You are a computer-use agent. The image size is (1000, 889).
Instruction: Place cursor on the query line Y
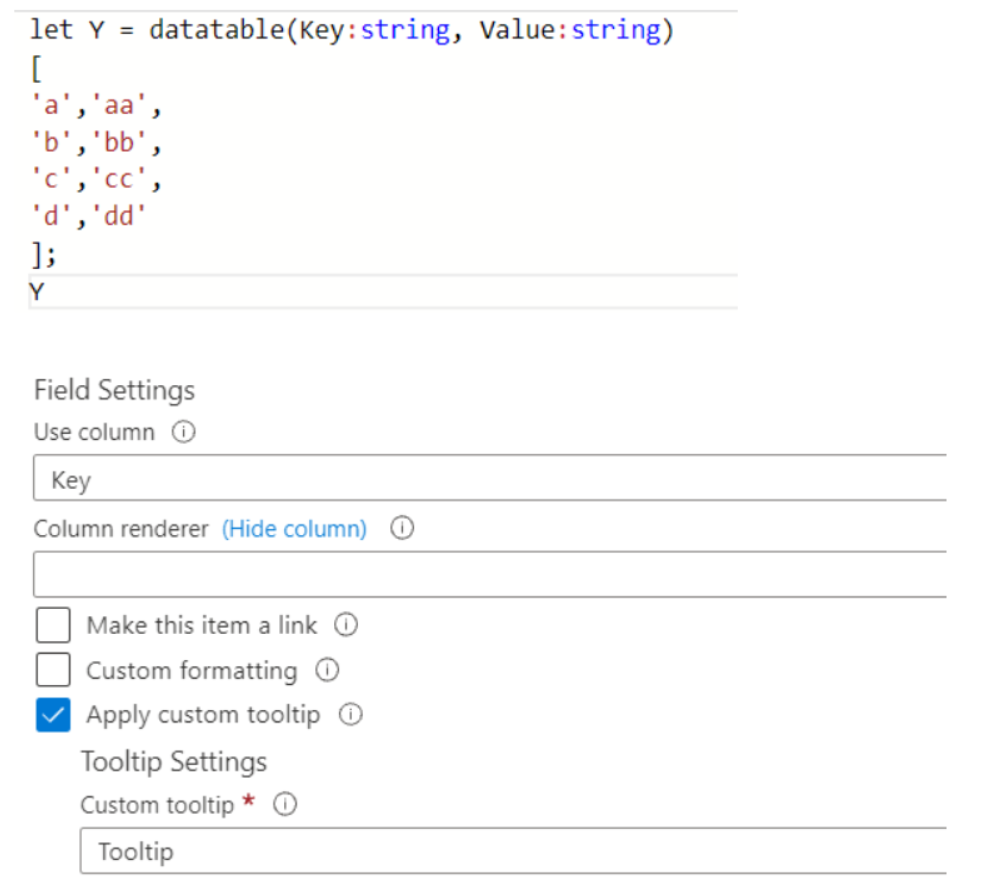click(x=37, y=291)
